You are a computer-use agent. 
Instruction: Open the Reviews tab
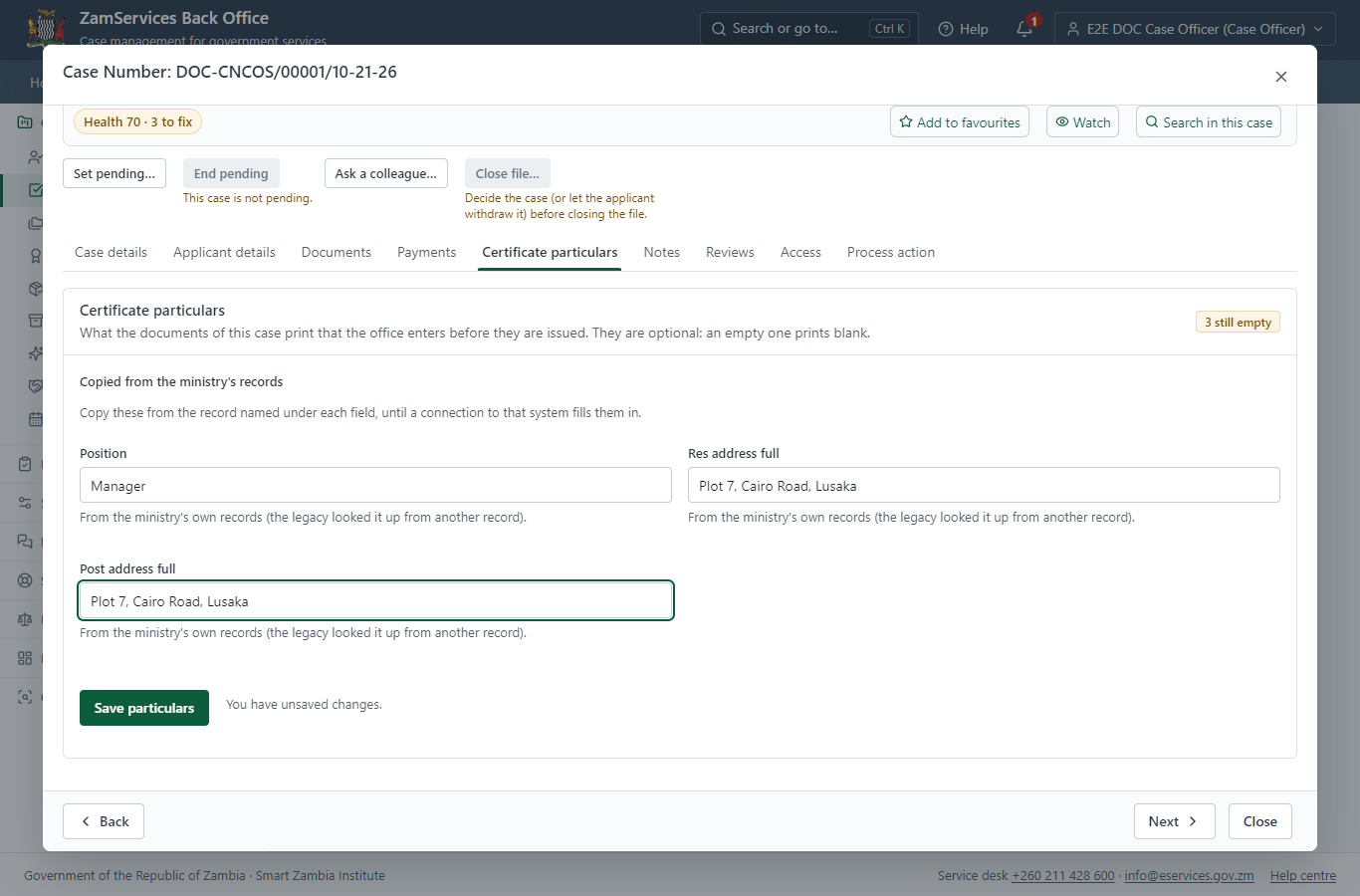point(730,252)
